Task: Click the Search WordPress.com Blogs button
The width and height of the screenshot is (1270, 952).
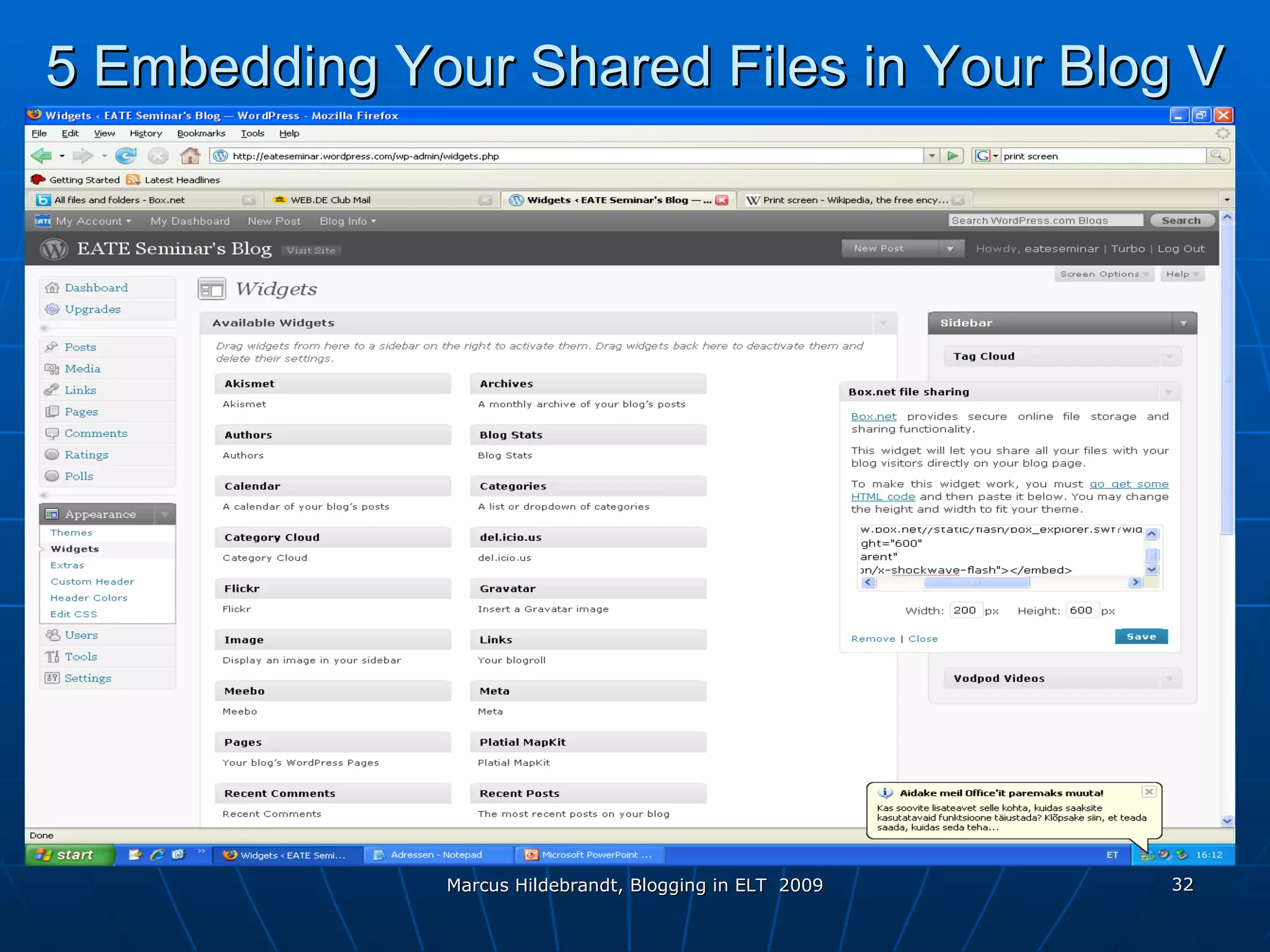Action: [1181, 221]
